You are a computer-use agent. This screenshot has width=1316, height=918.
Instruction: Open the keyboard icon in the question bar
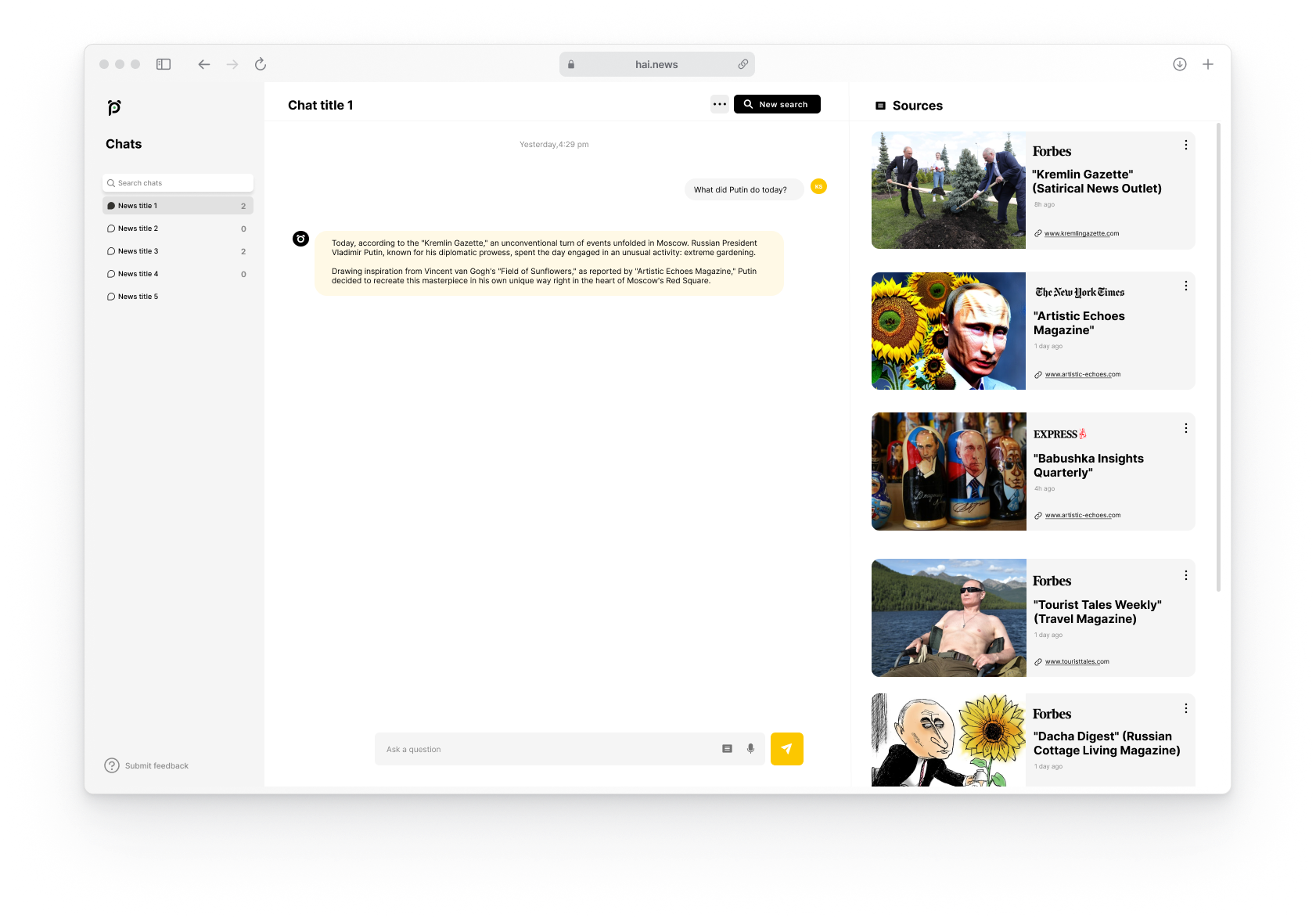point(726,748)
